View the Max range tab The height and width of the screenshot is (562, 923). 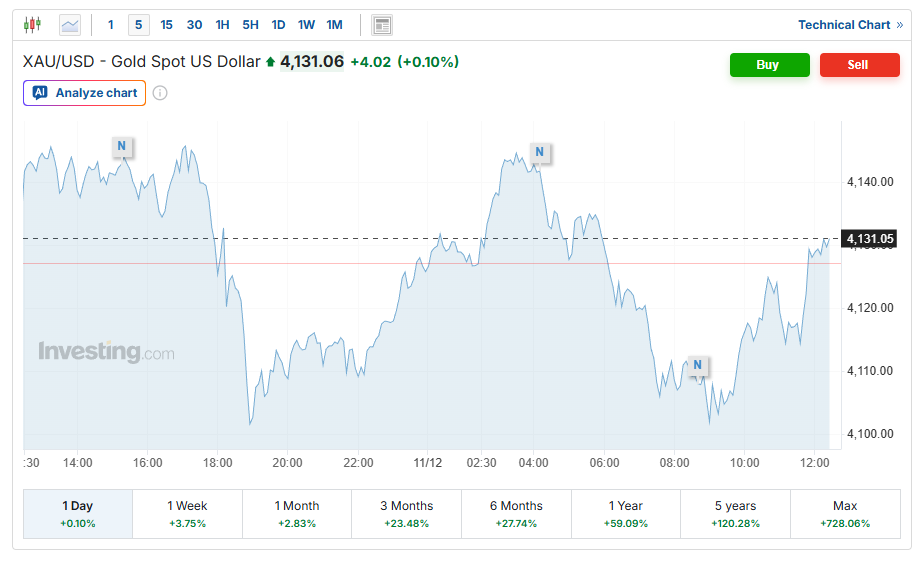coord(845,513)
